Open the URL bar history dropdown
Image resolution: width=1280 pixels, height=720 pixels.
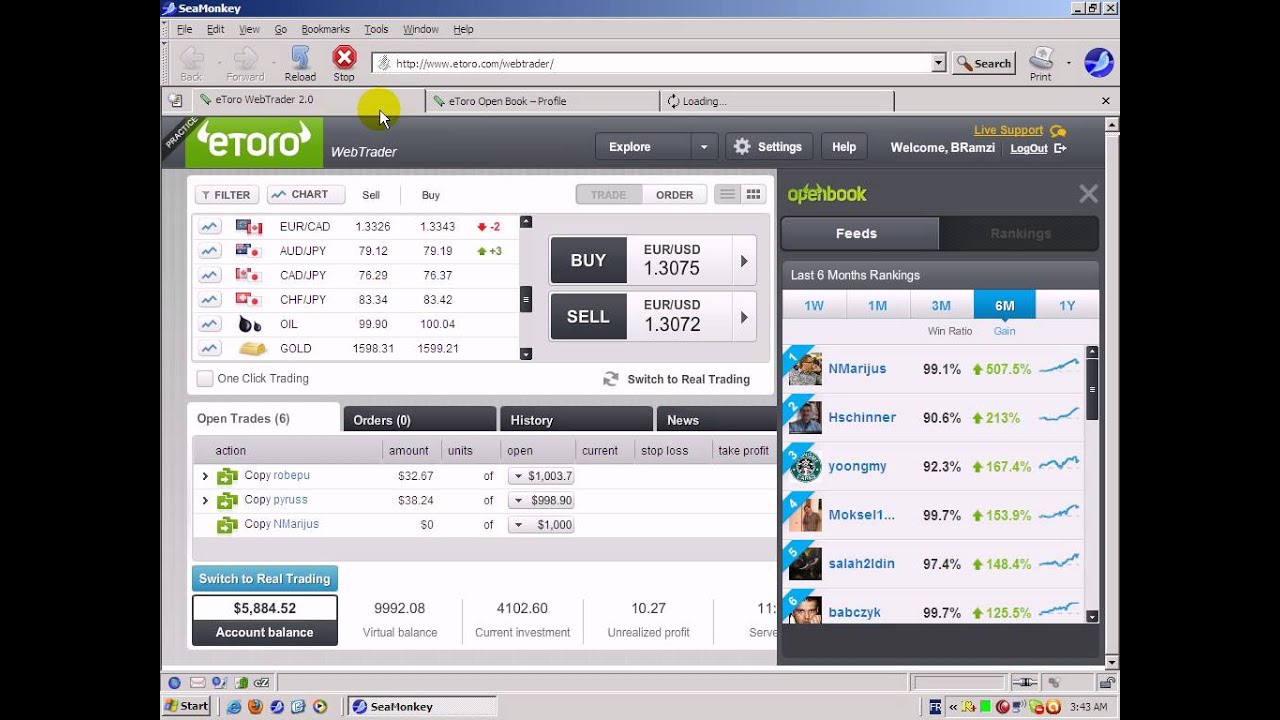(938, 63)
